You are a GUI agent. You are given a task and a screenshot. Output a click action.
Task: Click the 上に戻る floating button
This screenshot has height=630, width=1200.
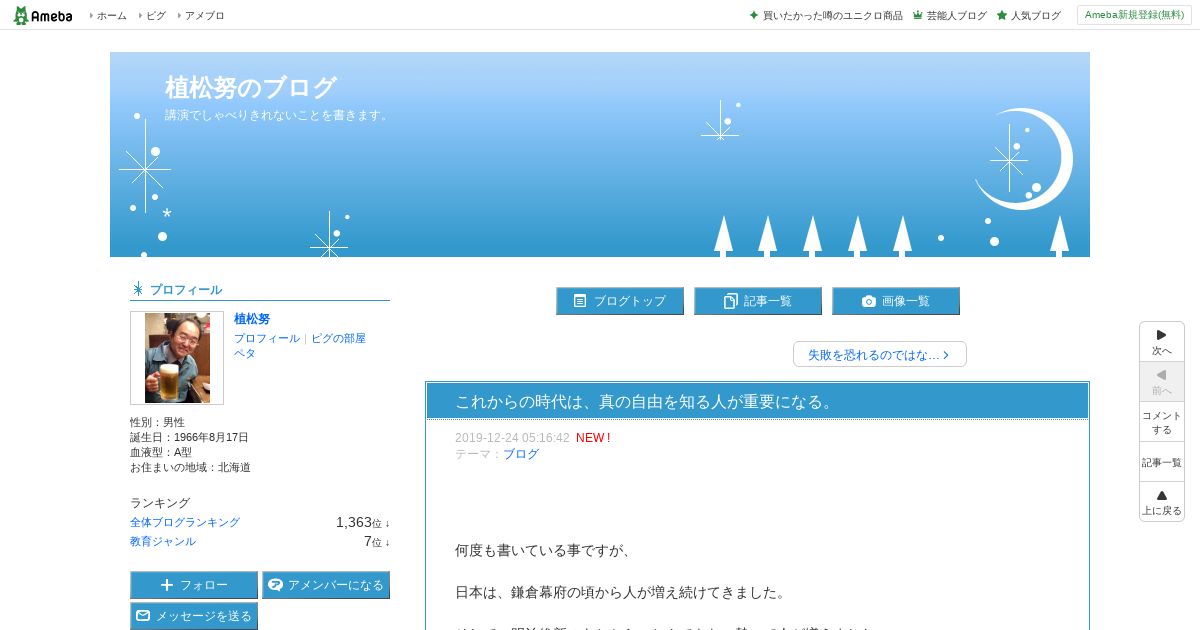click(1162, 502)
